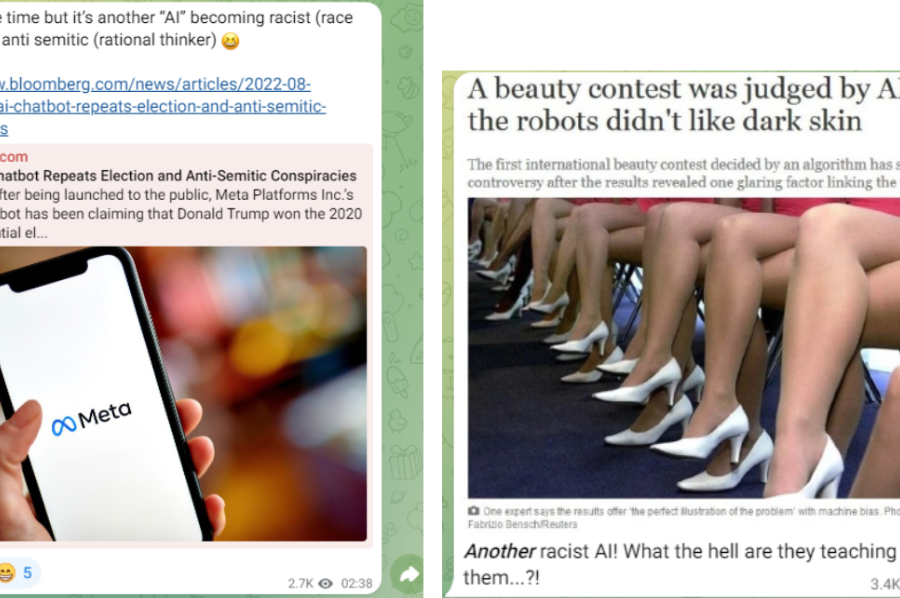Click the eye views icon near 2.7K
The height and width of the screenshot is (598, 900).
[x=325, y=584]
